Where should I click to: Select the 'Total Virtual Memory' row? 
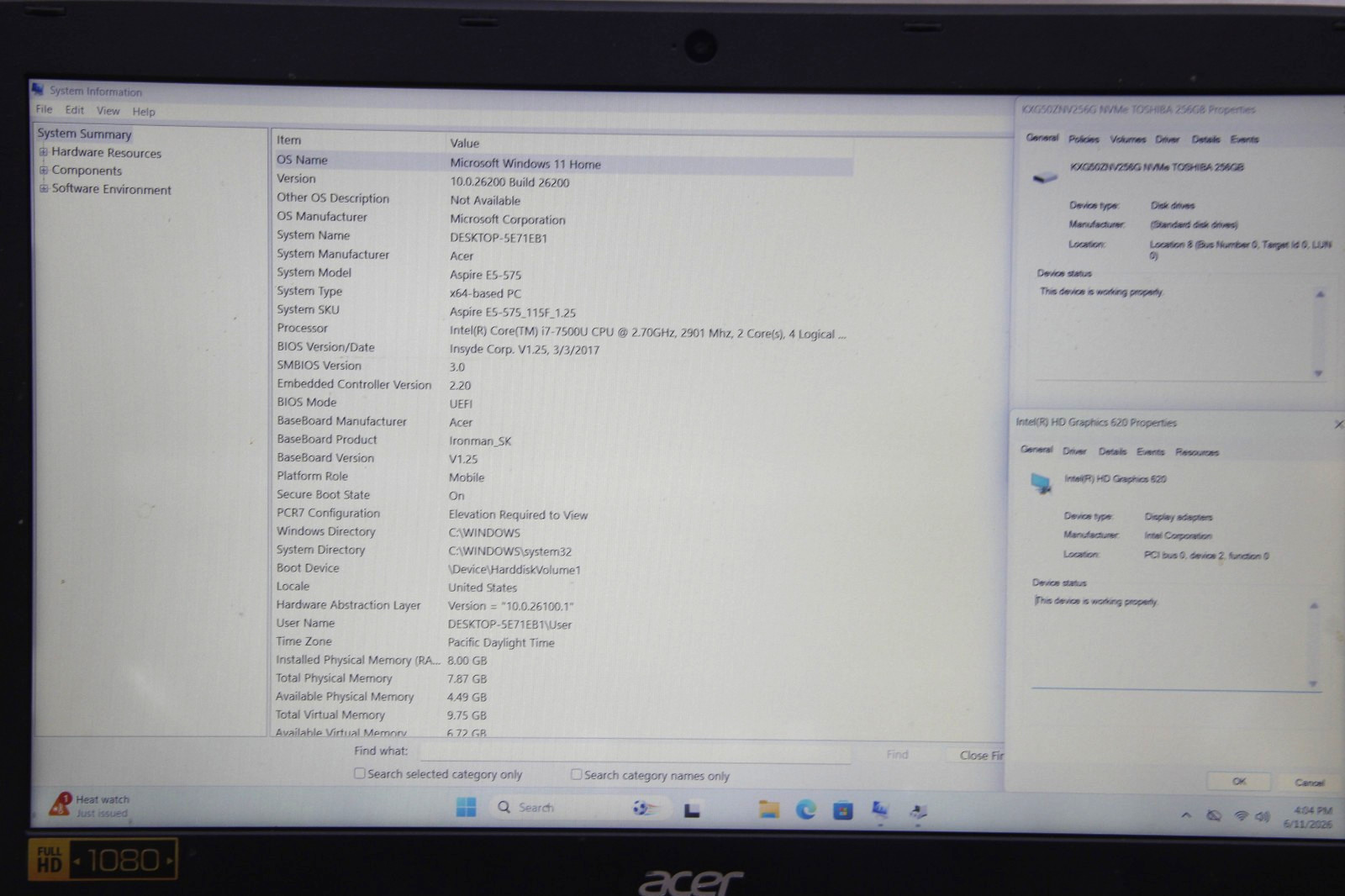pyautogui.click(x=563, y=714)
